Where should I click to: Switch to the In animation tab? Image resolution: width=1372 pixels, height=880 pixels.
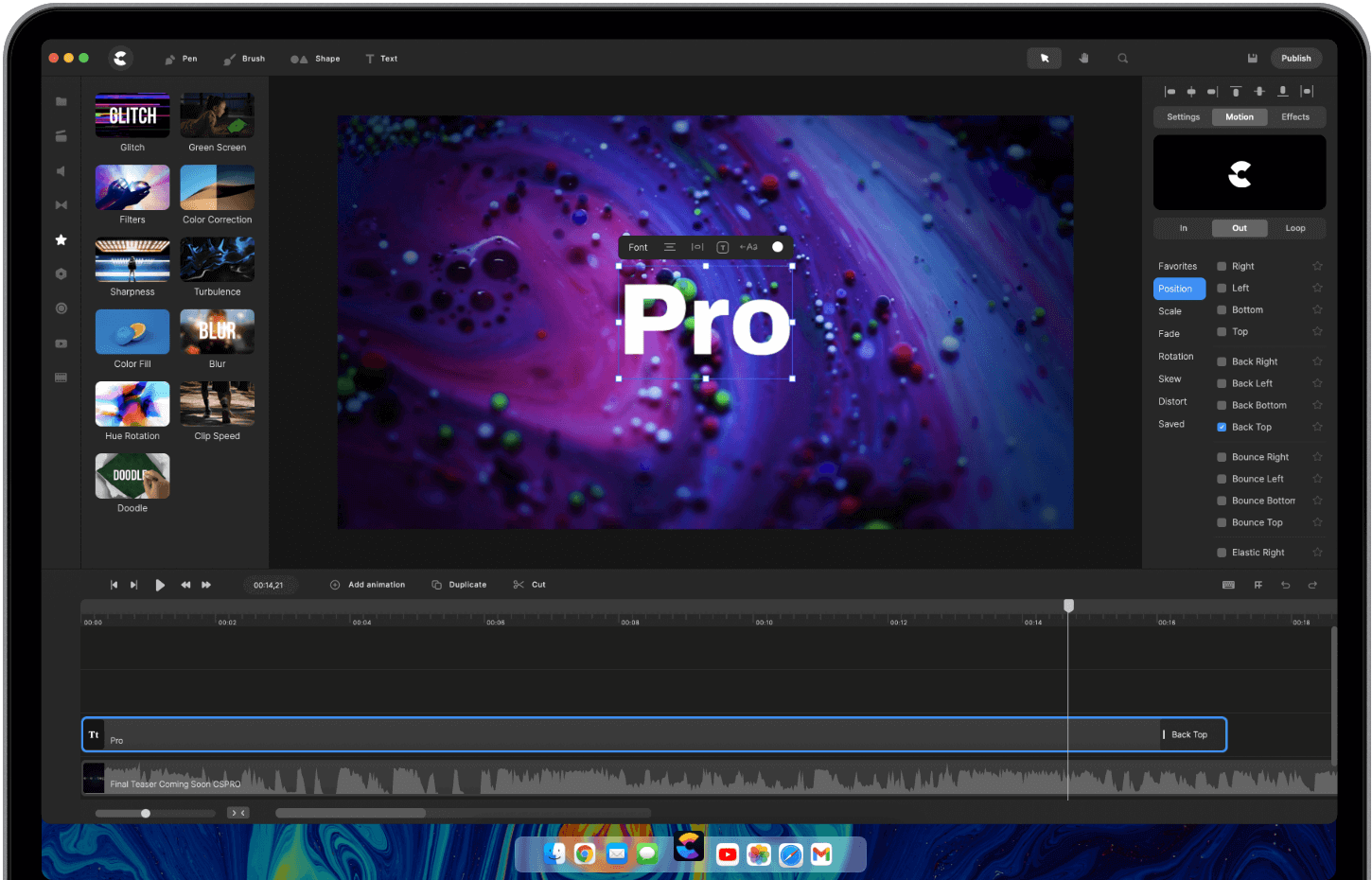1182,227
